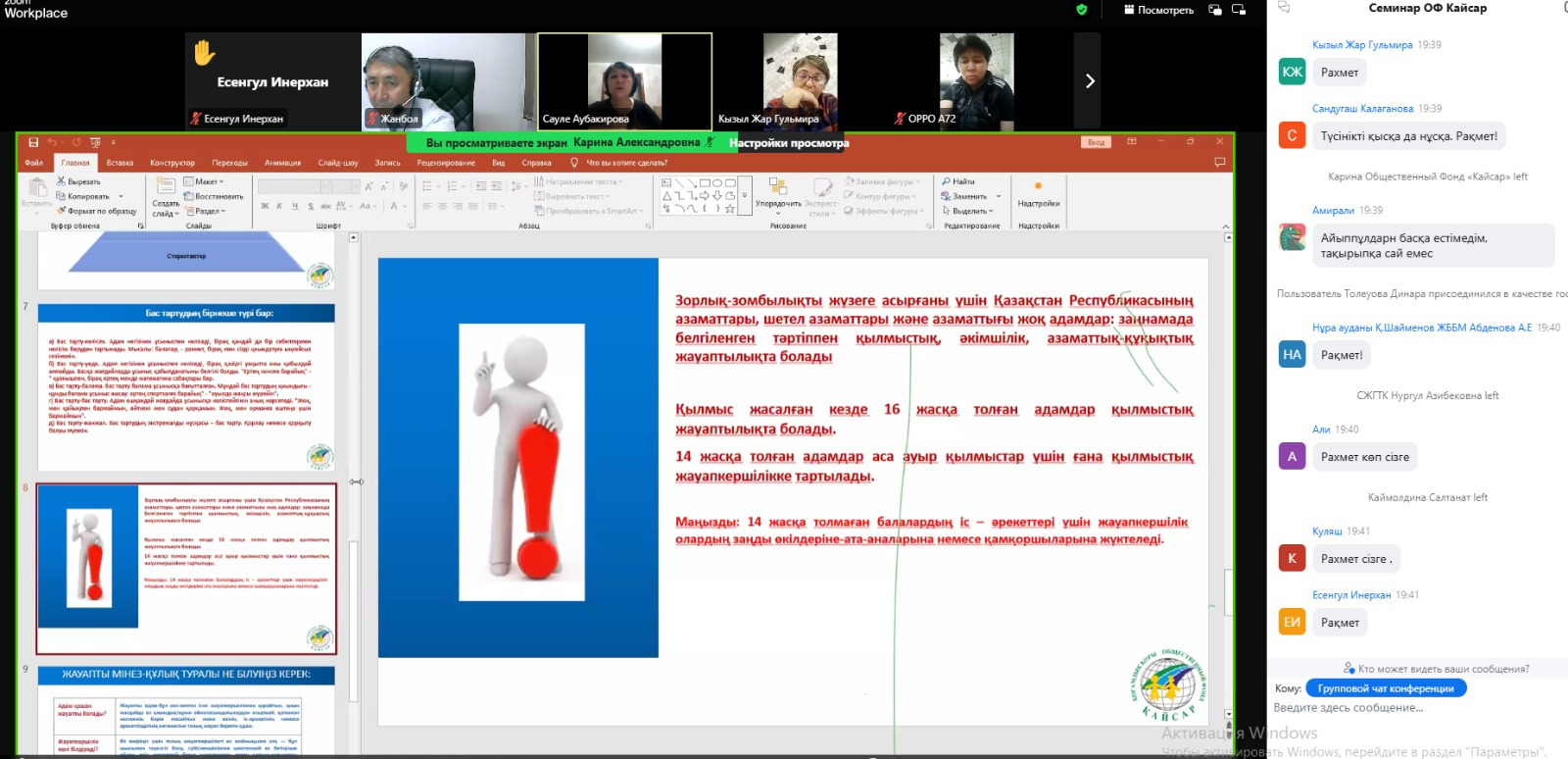Select Формат по образцу format painter
Image resolution: width=1568 pixels, height=759 pixels.
(x=97, y=211)
